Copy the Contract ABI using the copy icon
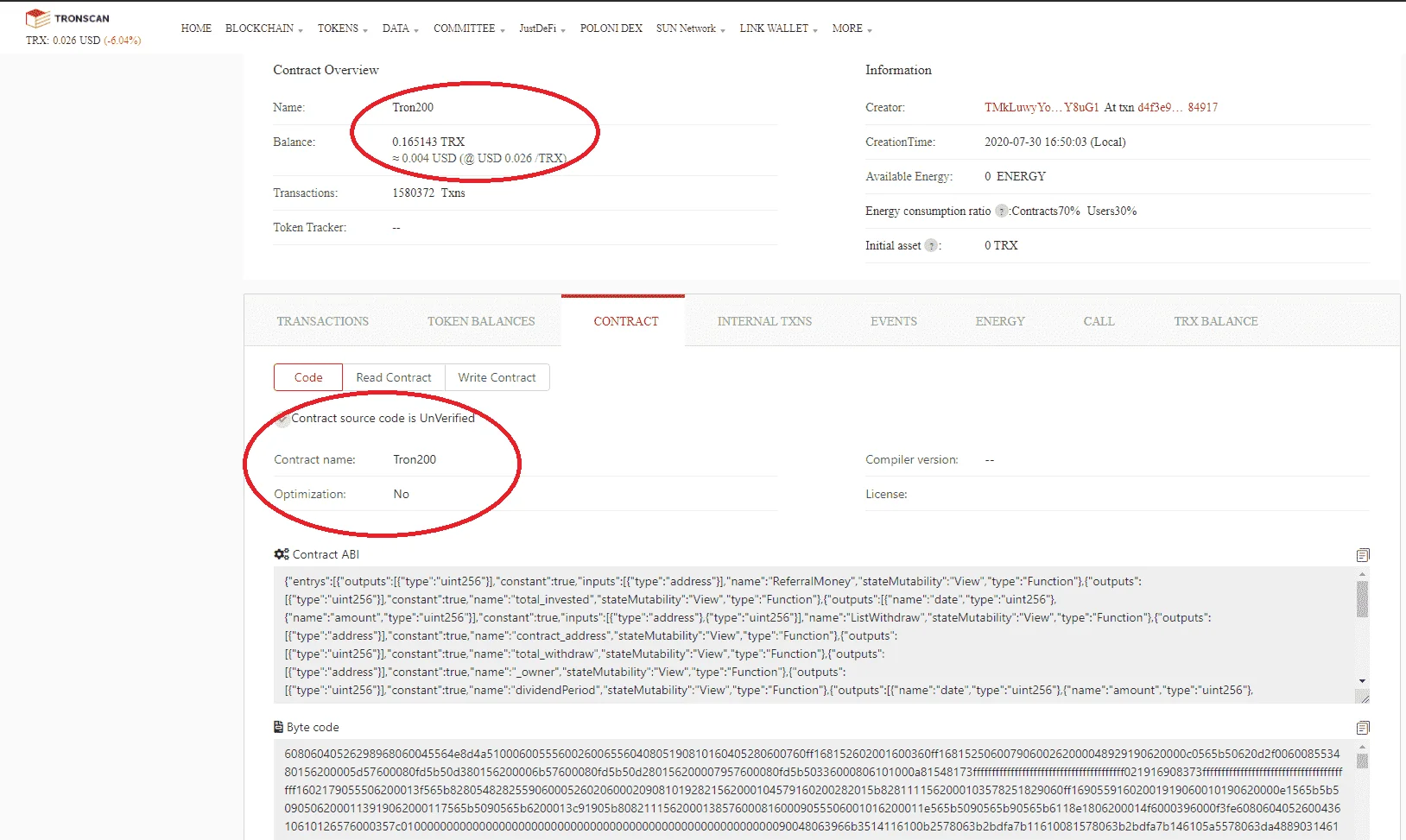The height and width of the screenshot is (840, 1406). point(1363,555)
